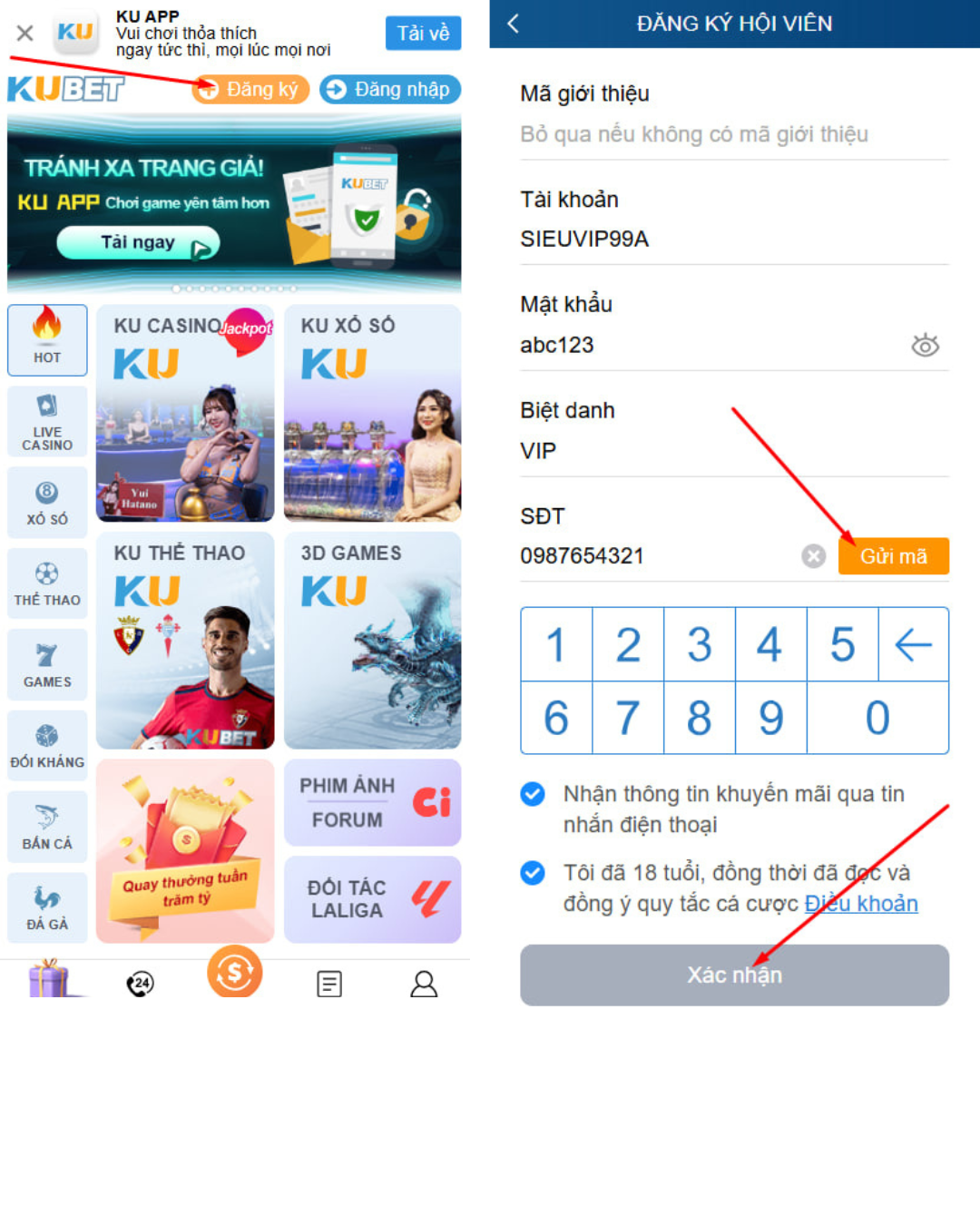Click the Đăng ký button
Screen dimensions: 980x1225
pos(250,89)
